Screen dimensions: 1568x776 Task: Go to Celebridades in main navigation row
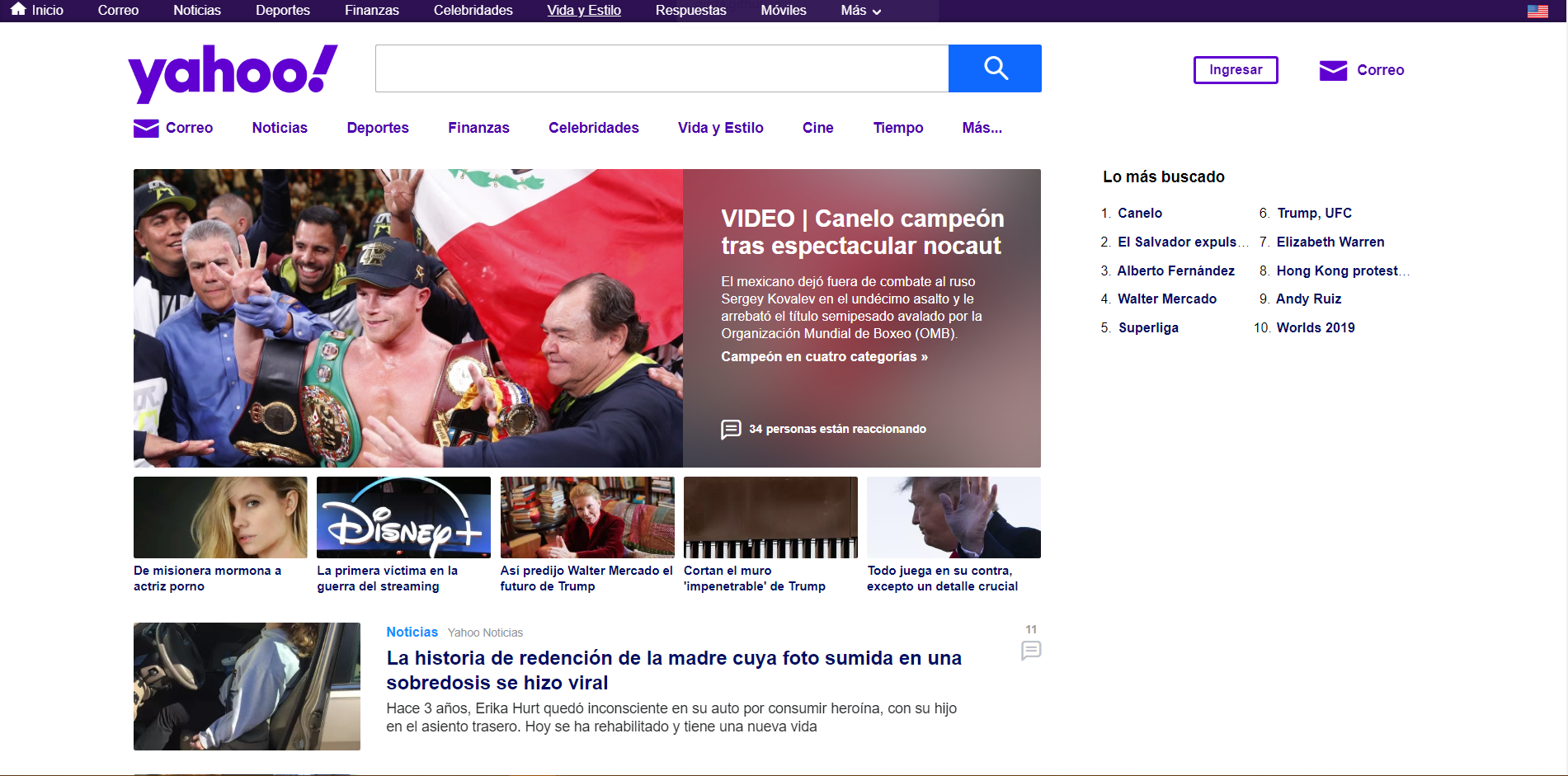[594, 128]
